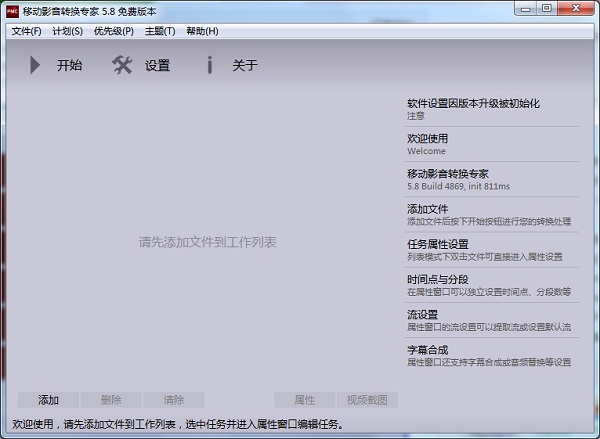Open the 文件(F) menu
The width and height of the screenshot is (600, 439).
(27, 31)
